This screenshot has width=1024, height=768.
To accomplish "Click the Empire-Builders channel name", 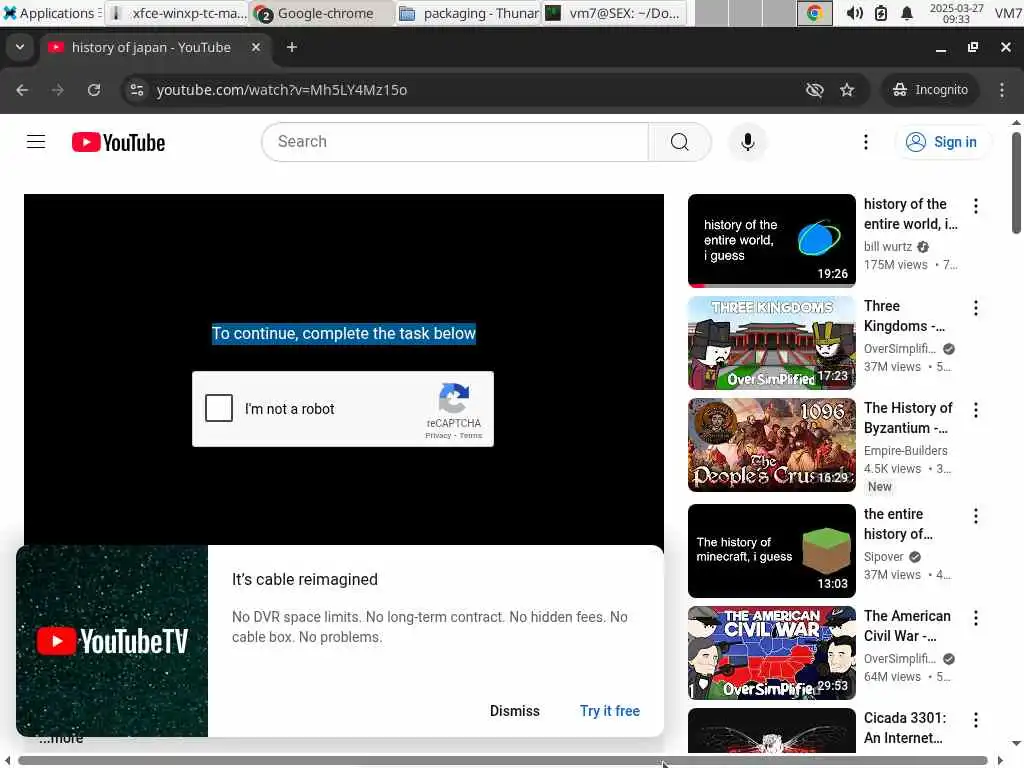I will tap(905, 451).
